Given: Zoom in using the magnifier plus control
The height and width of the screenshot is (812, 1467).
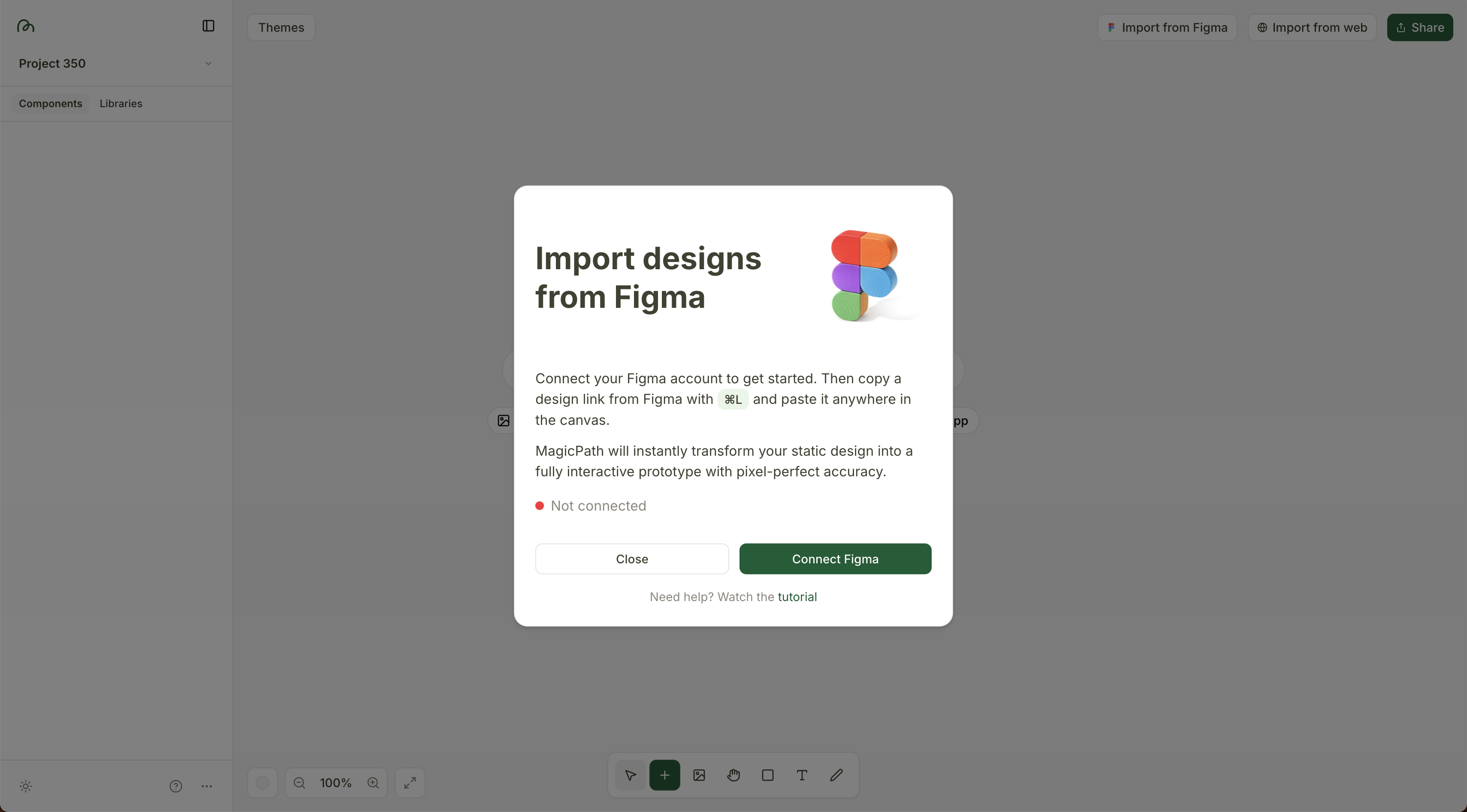Looking at the screenshot, I should (x=373, y=782).
